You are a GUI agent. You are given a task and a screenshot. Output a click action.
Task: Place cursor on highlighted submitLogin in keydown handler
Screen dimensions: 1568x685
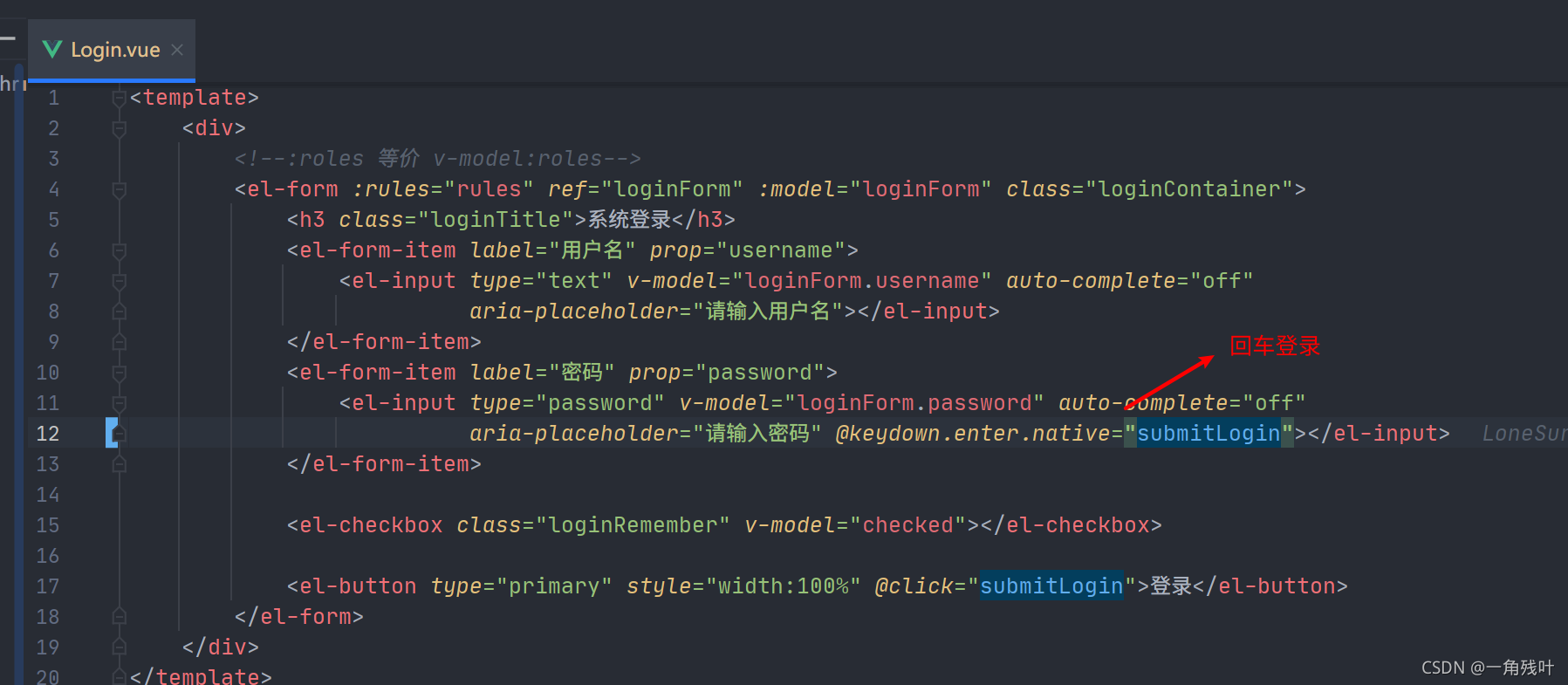1209,434
